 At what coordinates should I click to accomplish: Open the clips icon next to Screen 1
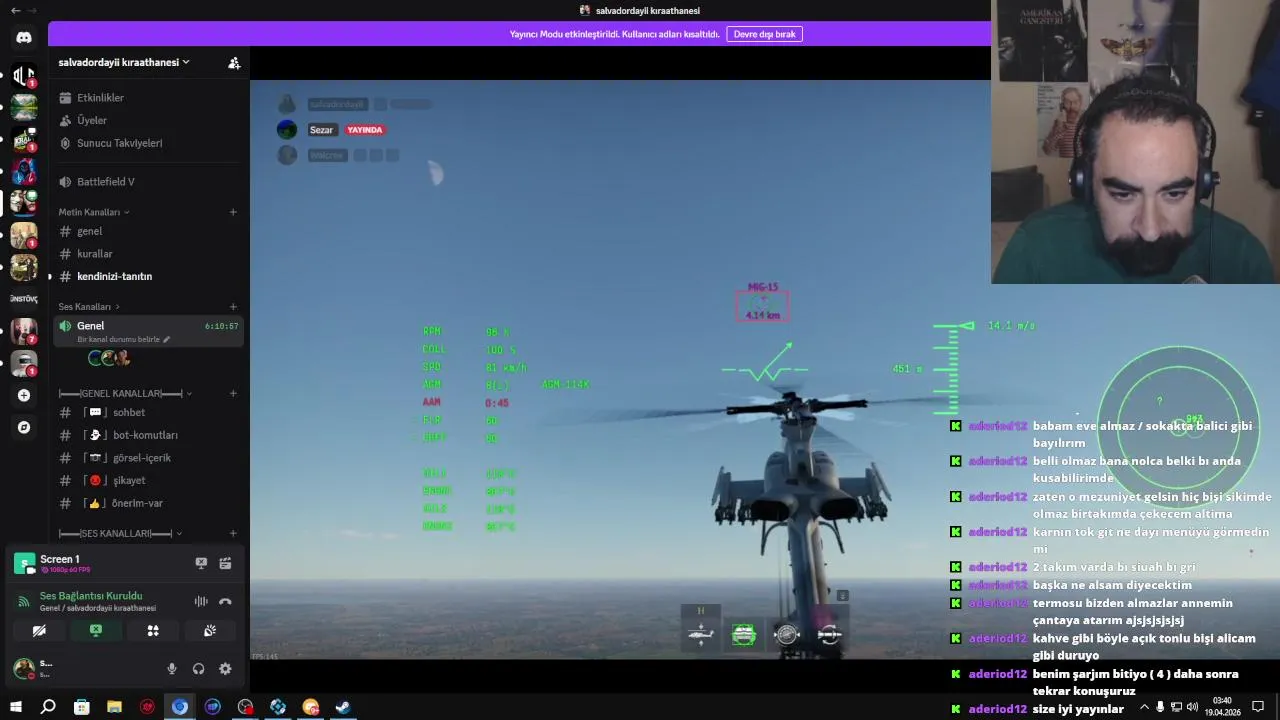point(225,563)
